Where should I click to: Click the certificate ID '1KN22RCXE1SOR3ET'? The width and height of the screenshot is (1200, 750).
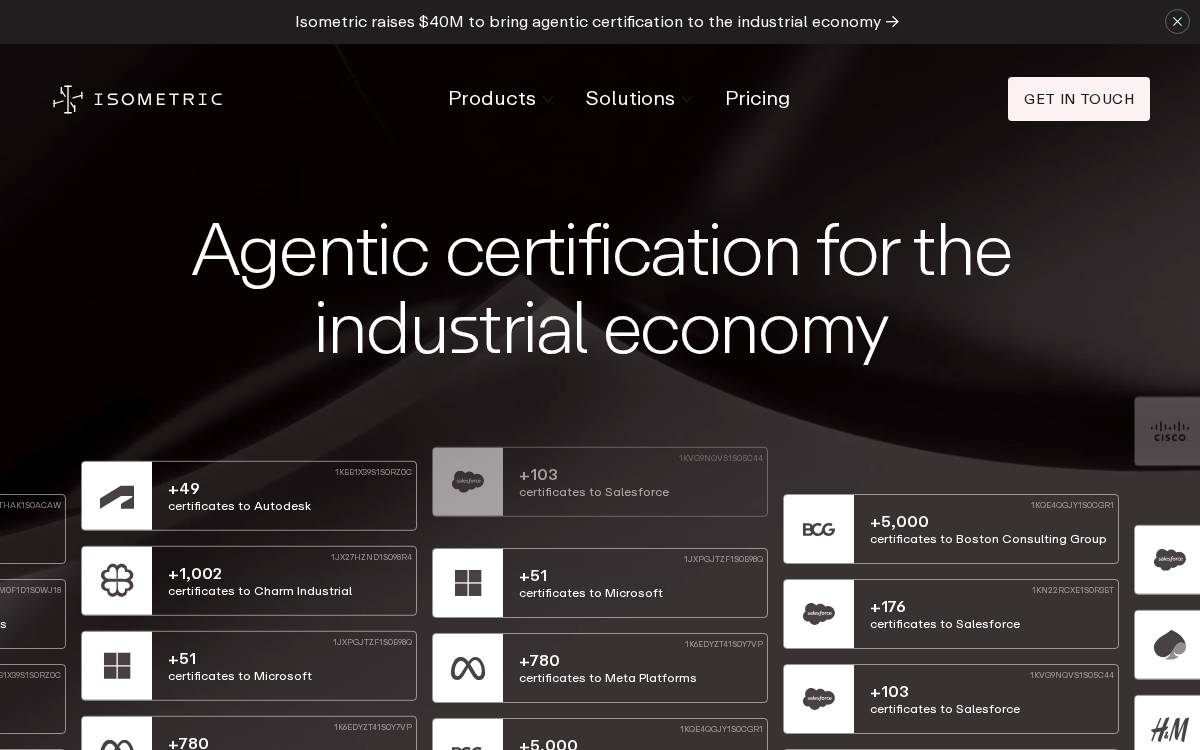(x=1073, y=590)
